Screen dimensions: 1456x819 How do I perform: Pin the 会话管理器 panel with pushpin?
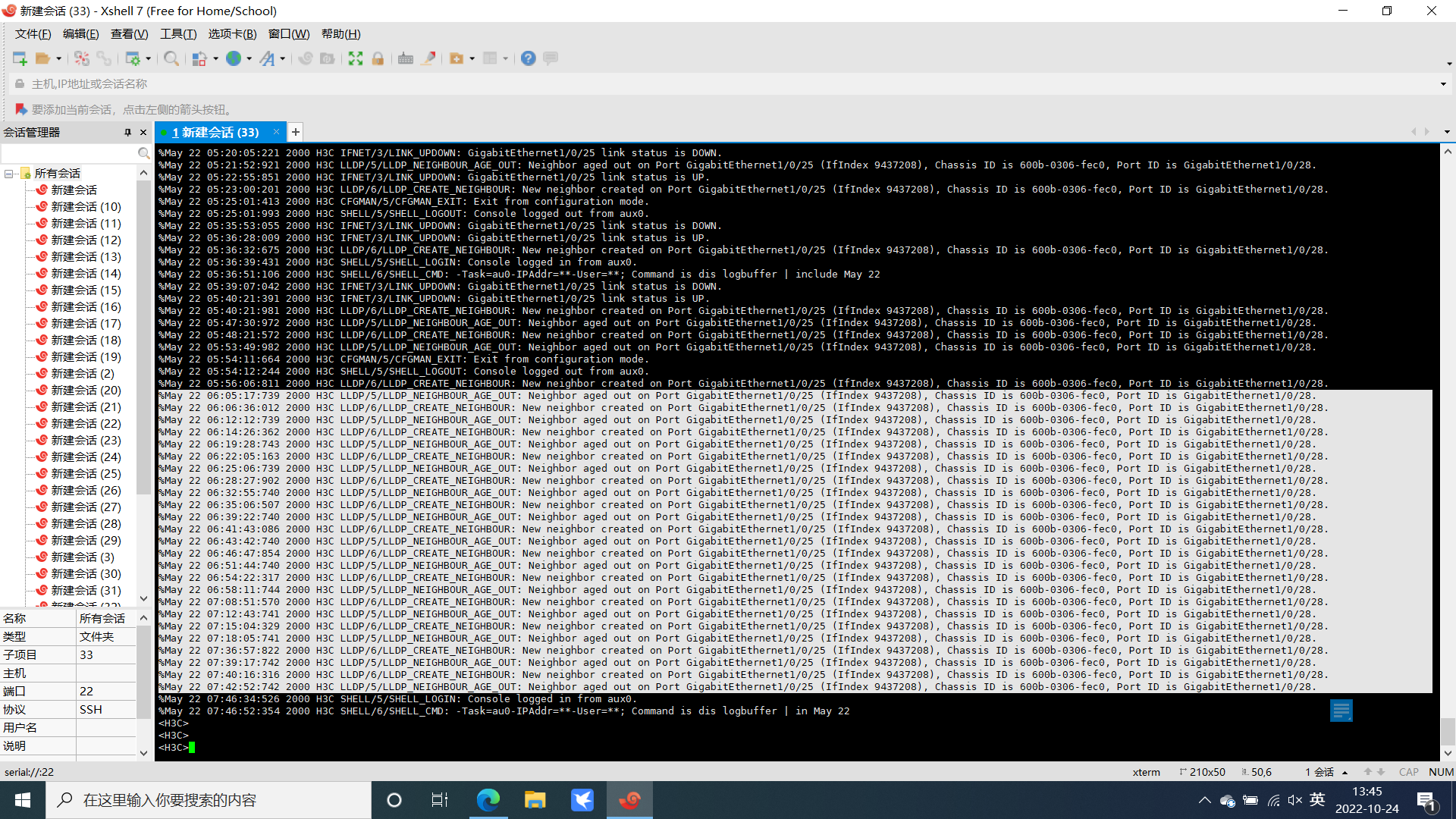pos(127,132)
